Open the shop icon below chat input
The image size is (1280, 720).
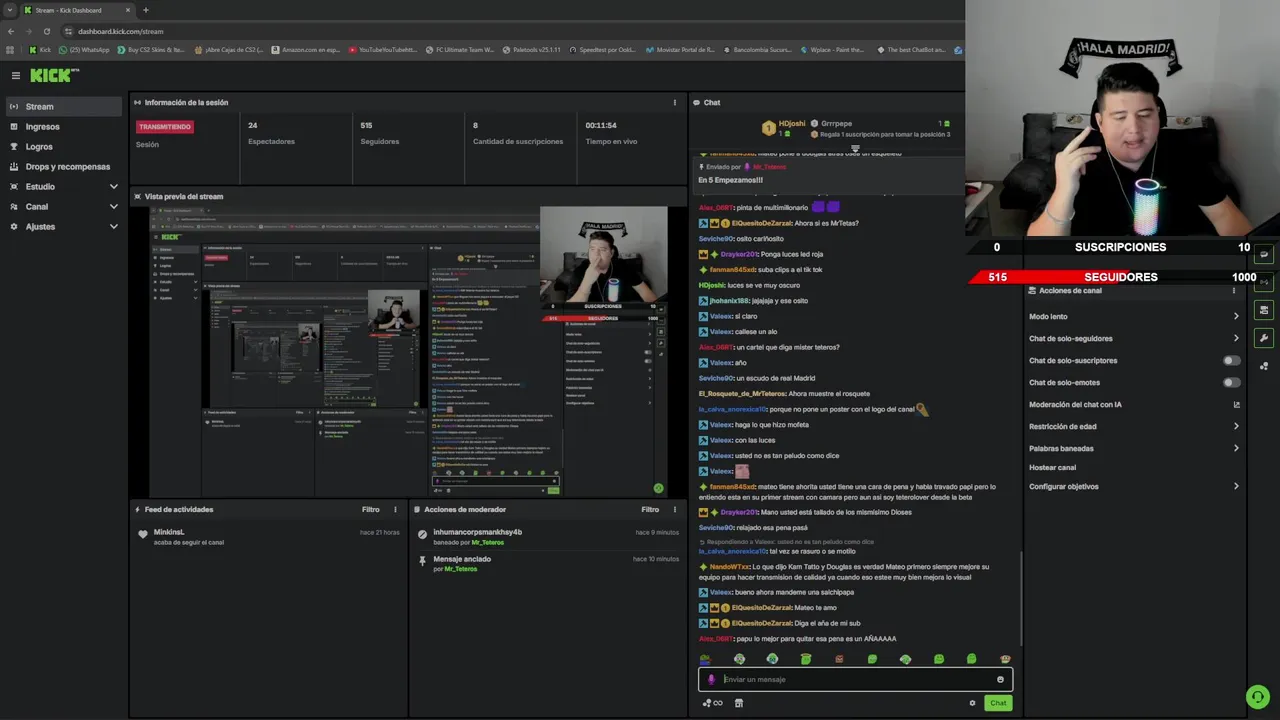pyautogui.click(x=739, y=703)
